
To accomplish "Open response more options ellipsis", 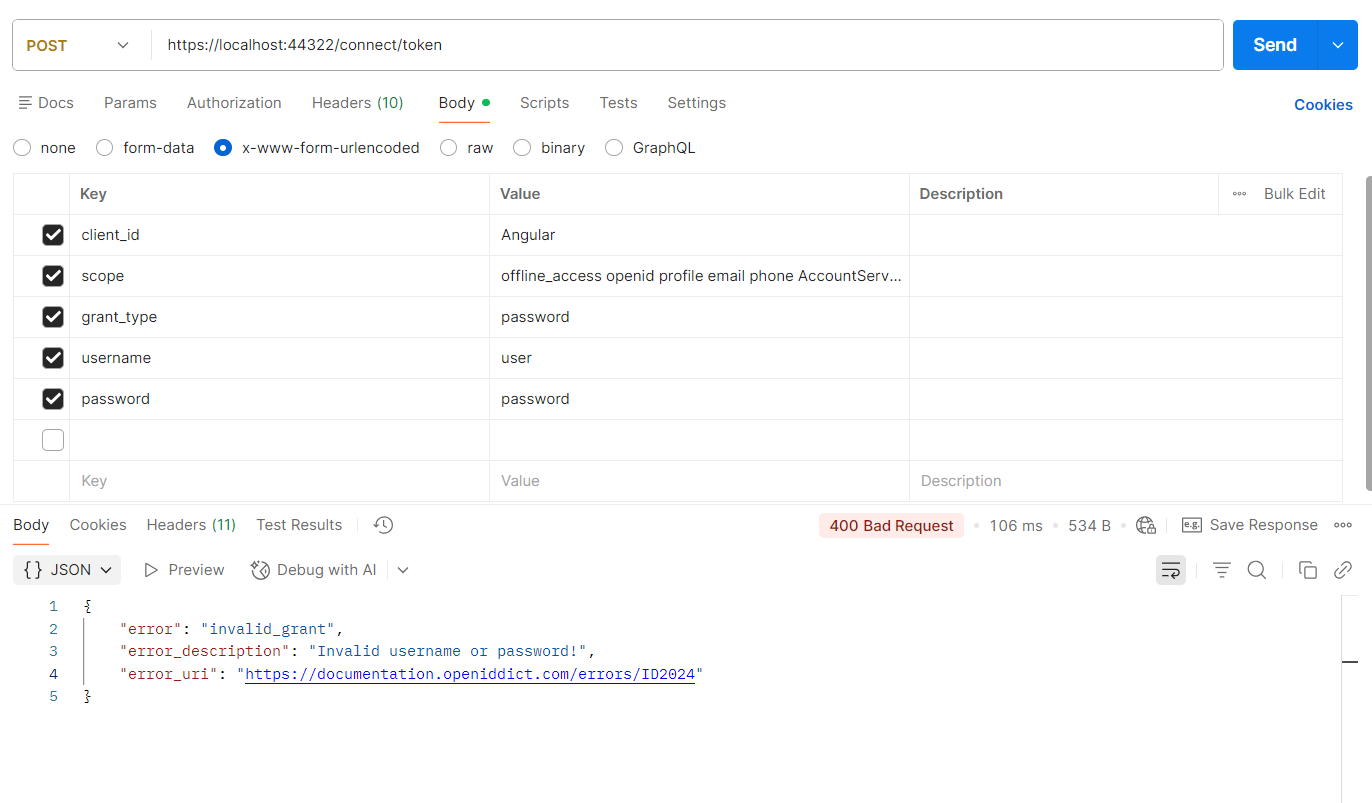I will [x=1343, y=525].
